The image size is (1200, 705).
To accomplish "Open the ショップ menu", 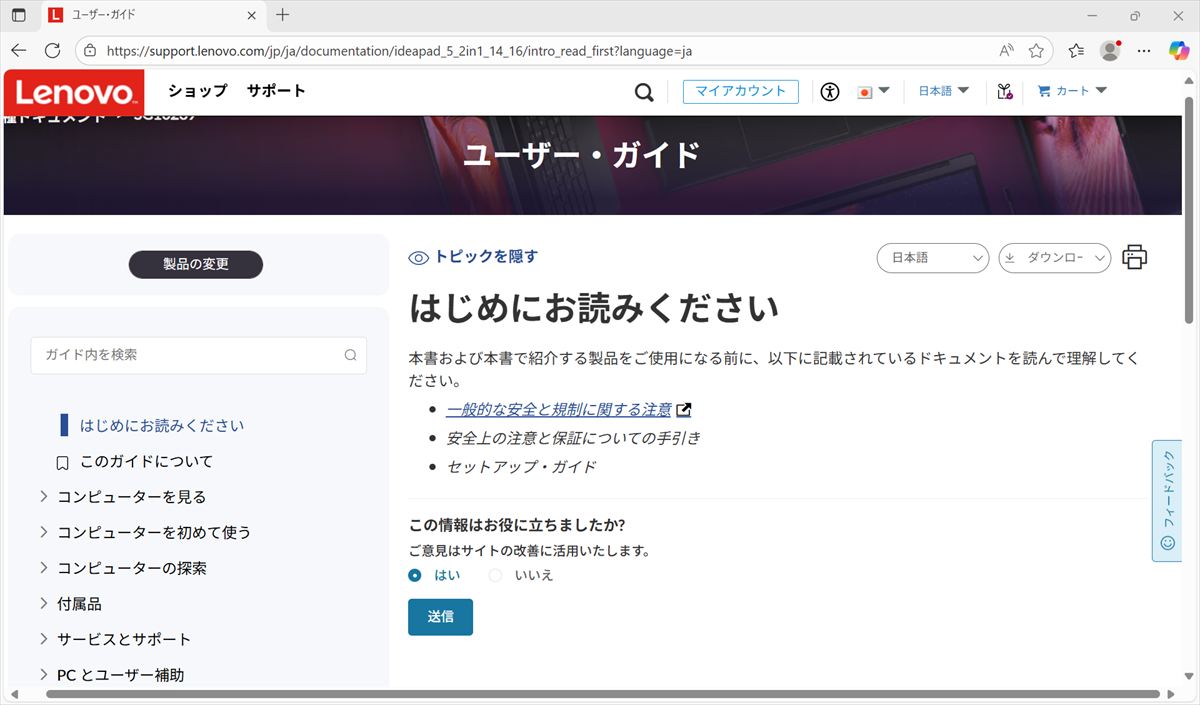I will tap(197, 91).
